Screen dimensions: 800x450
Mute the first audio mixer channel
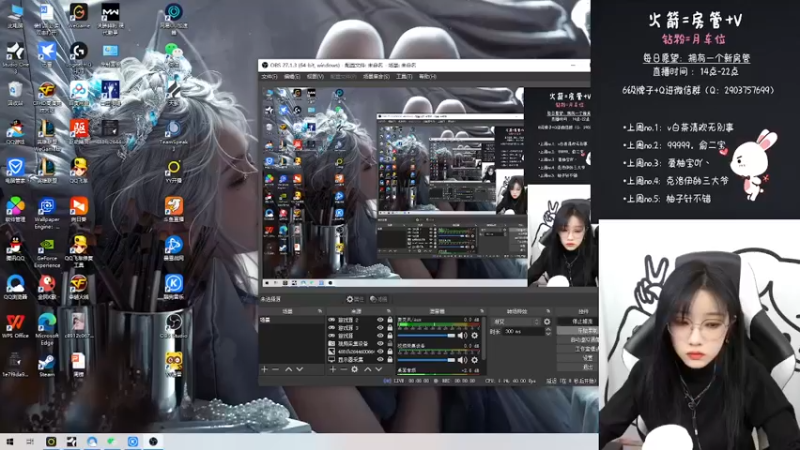[x=462, y=335]
